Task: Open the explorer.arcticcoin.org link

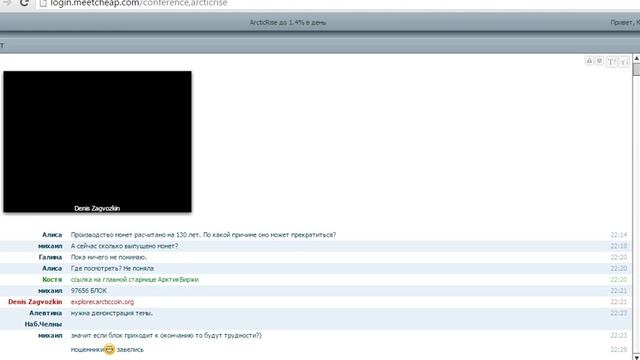Action: click(x=102, y=302)
